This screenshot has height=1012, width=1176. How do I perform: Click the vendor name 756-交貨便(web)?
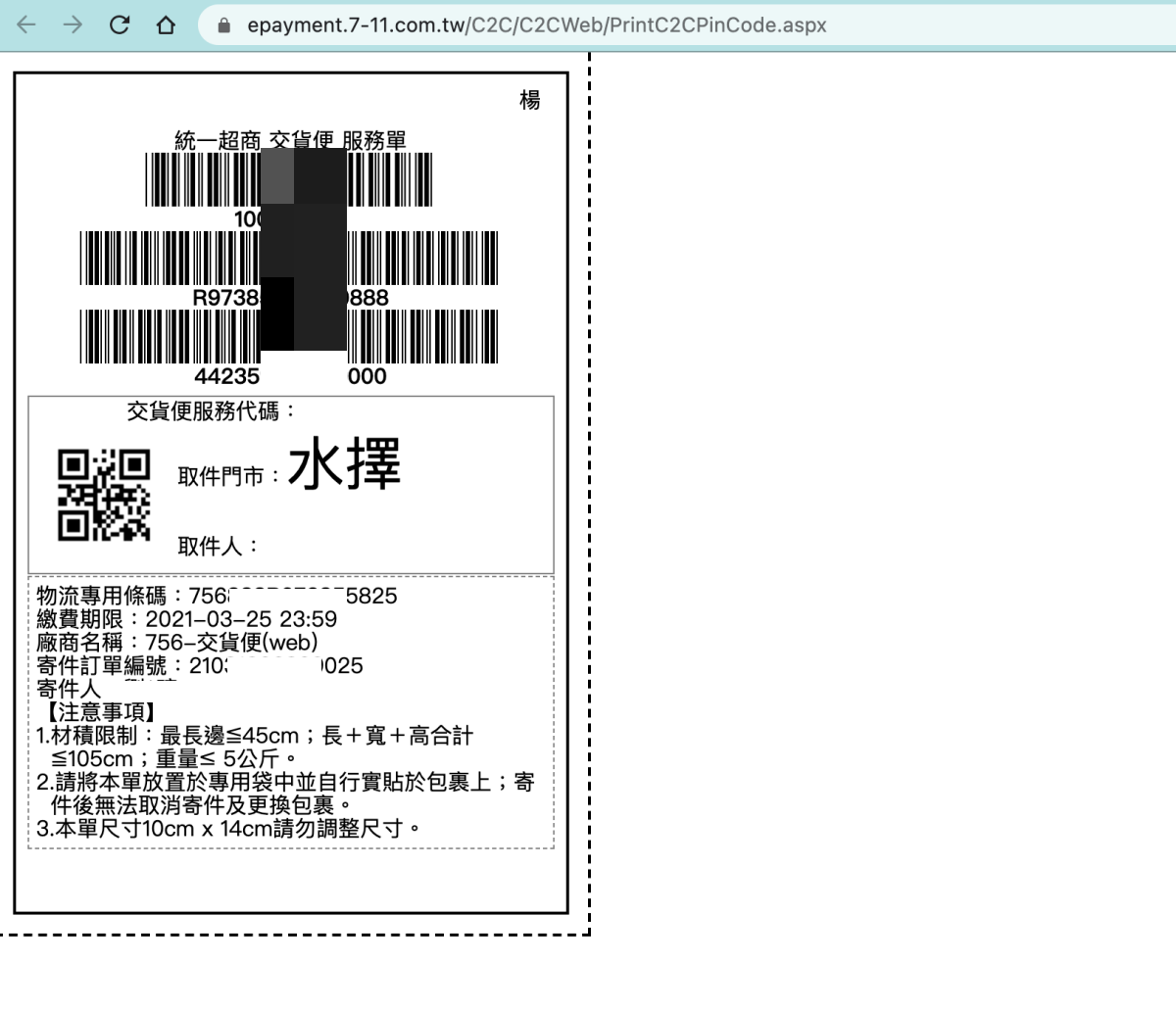point(231,643)
